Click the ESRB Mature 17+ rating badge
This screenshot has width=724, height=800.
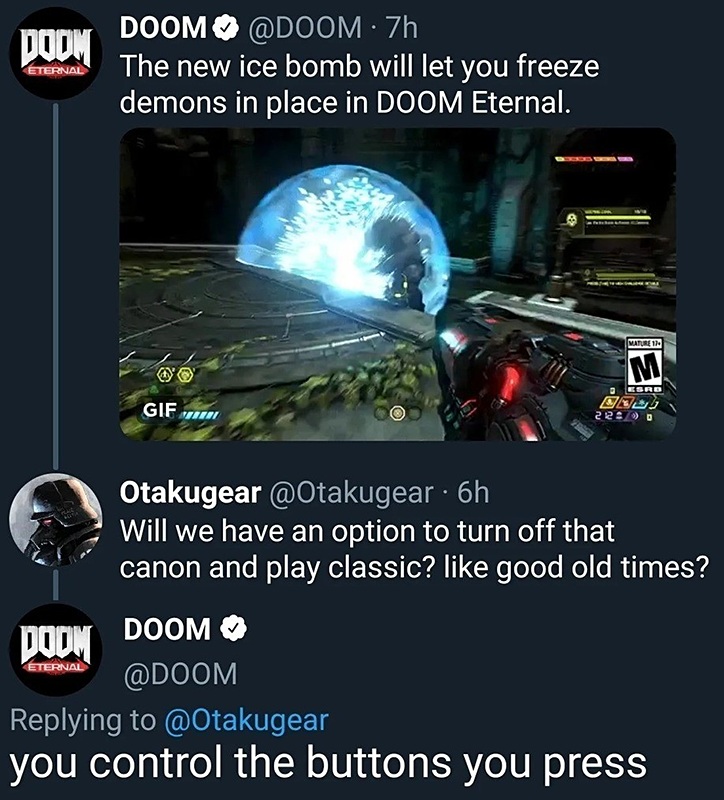click(644, 366)
